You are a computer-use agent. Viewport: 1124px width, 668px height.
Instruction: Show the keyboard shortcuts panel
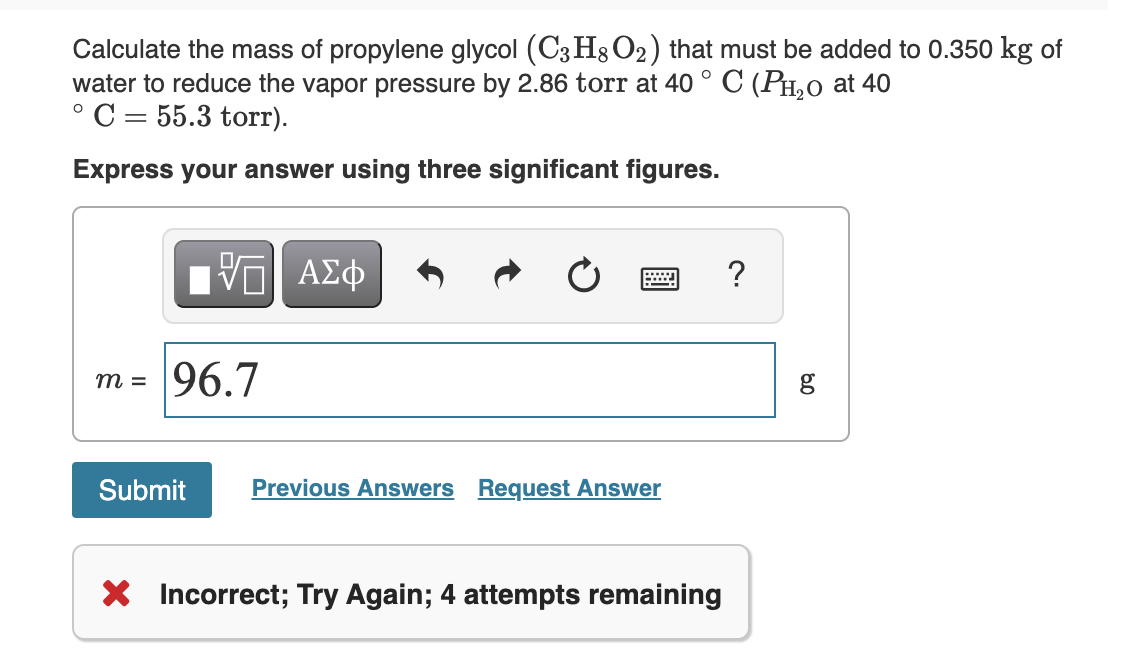(x=660, y=276)
